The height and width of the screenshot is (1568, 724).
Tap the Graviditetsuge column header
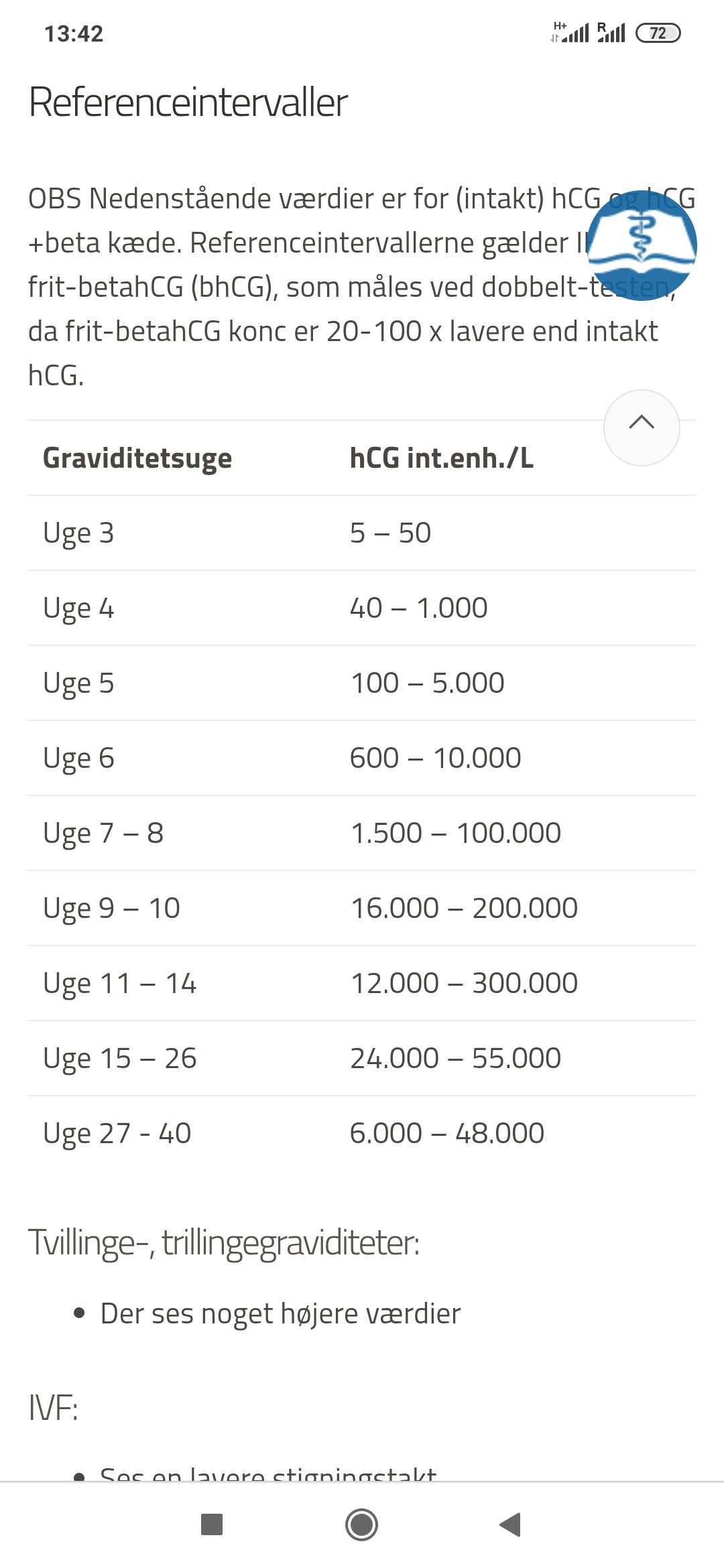pos(137,458)
